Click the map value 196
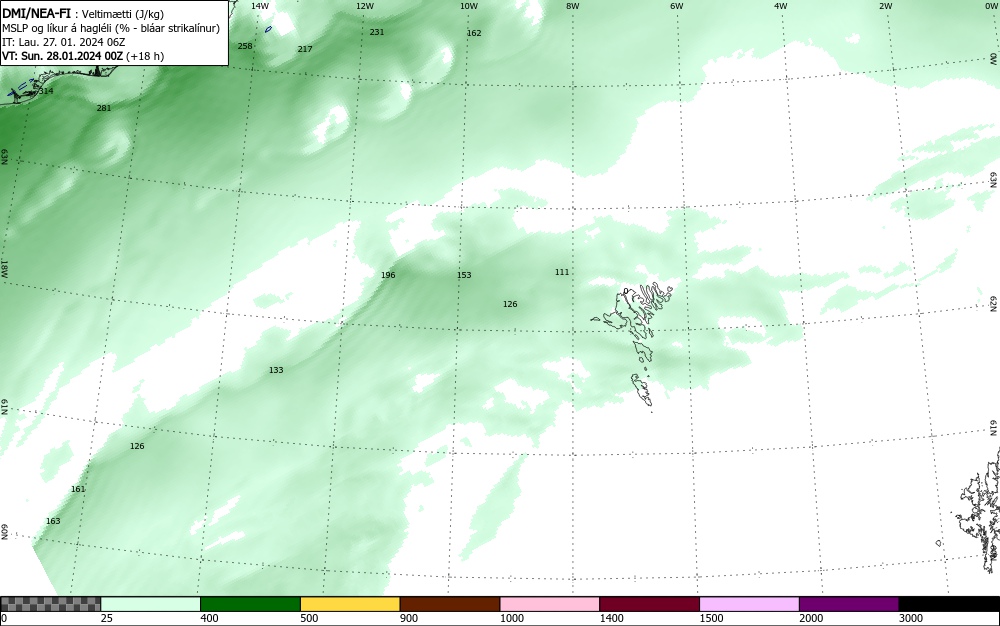Image resolution: width=1000 pixels, height=626 pixels. (388, 275)
